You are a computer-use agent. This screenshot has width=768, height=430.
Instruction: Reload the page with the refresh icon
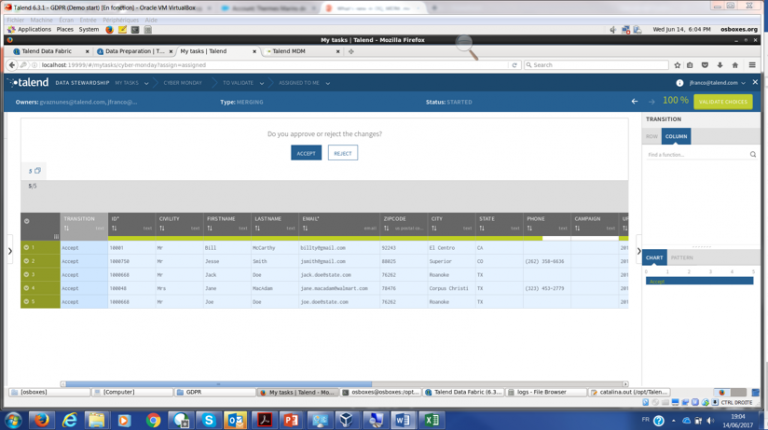click(x=514, y=65)
